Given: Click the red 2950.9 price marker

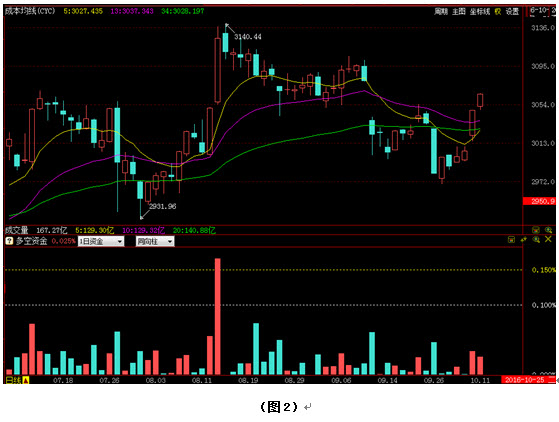Looking at the screenshot, I should [539, 201].
